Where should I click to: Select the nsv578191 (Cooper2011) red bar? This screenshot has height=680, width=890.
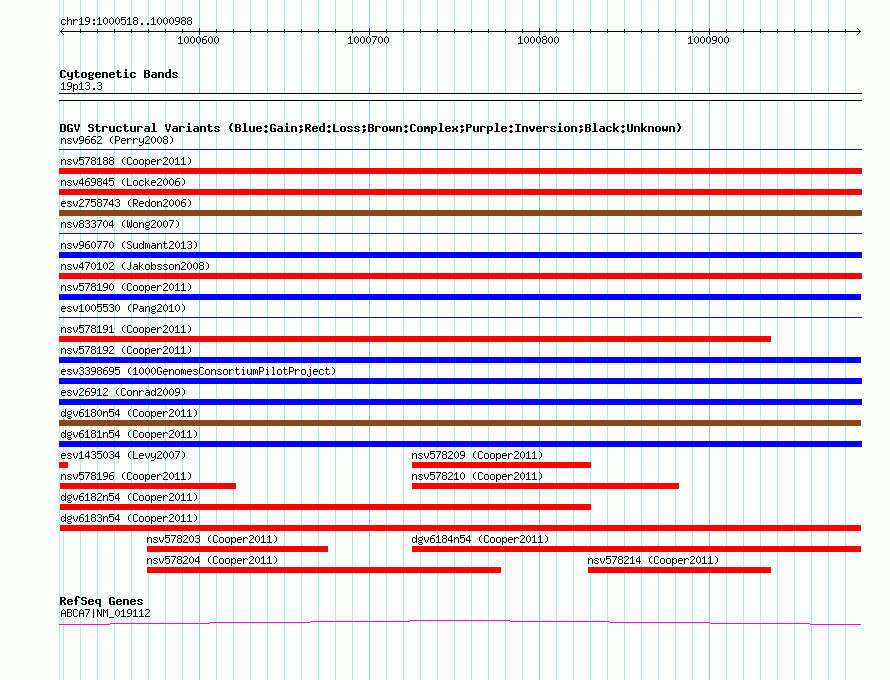coord(415,339)
